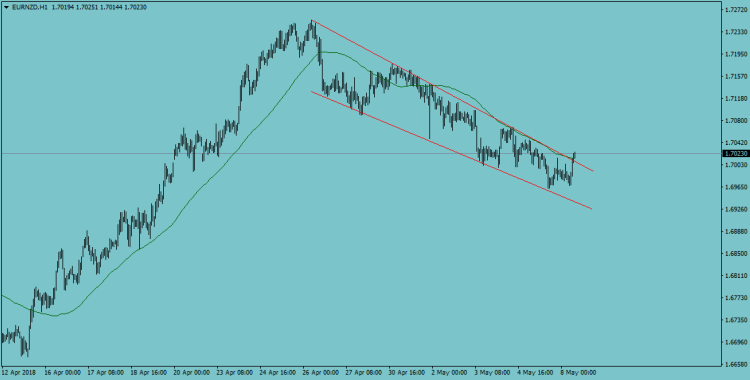Click the 1.66580 price scale label
The height and width of the screenshot is (380, 750).
[x=737, y=365]
